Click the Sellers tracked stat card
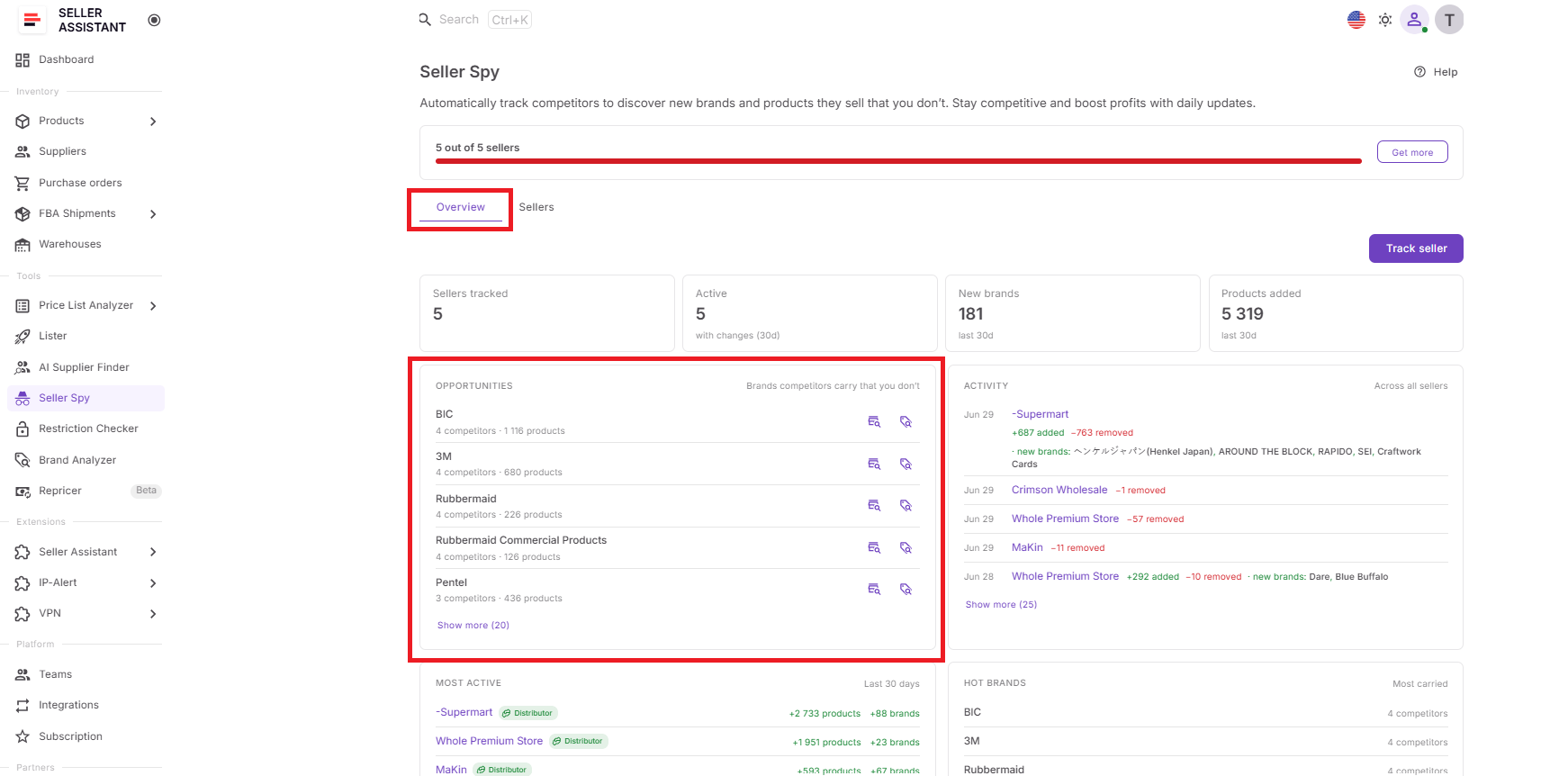Viewport: 1568px width, 776px height. pyautogui.click(x=547, y=313)
